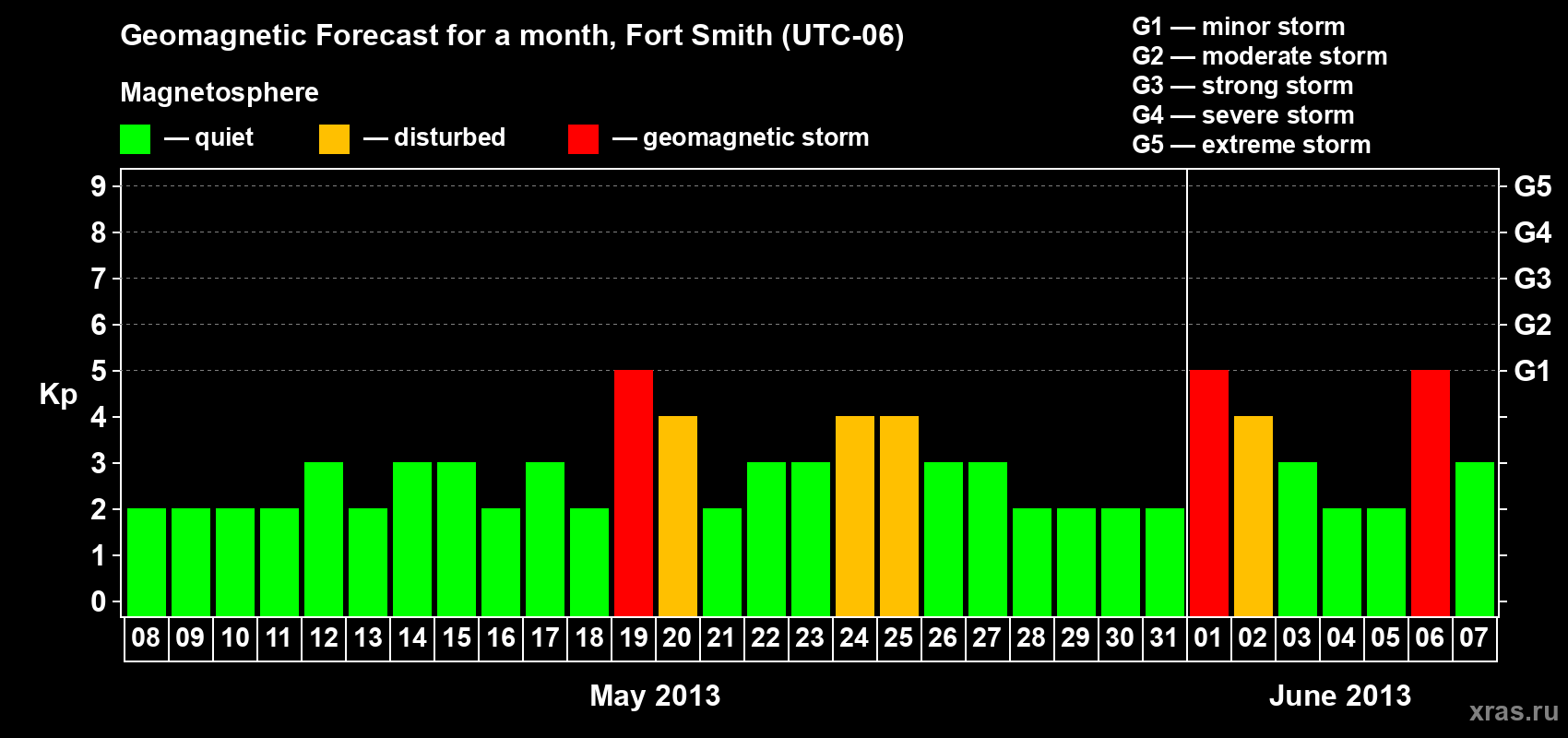Click the red bar for May 19
Viewport: 1568px width, 738px height.
click(x=634, y=493)
